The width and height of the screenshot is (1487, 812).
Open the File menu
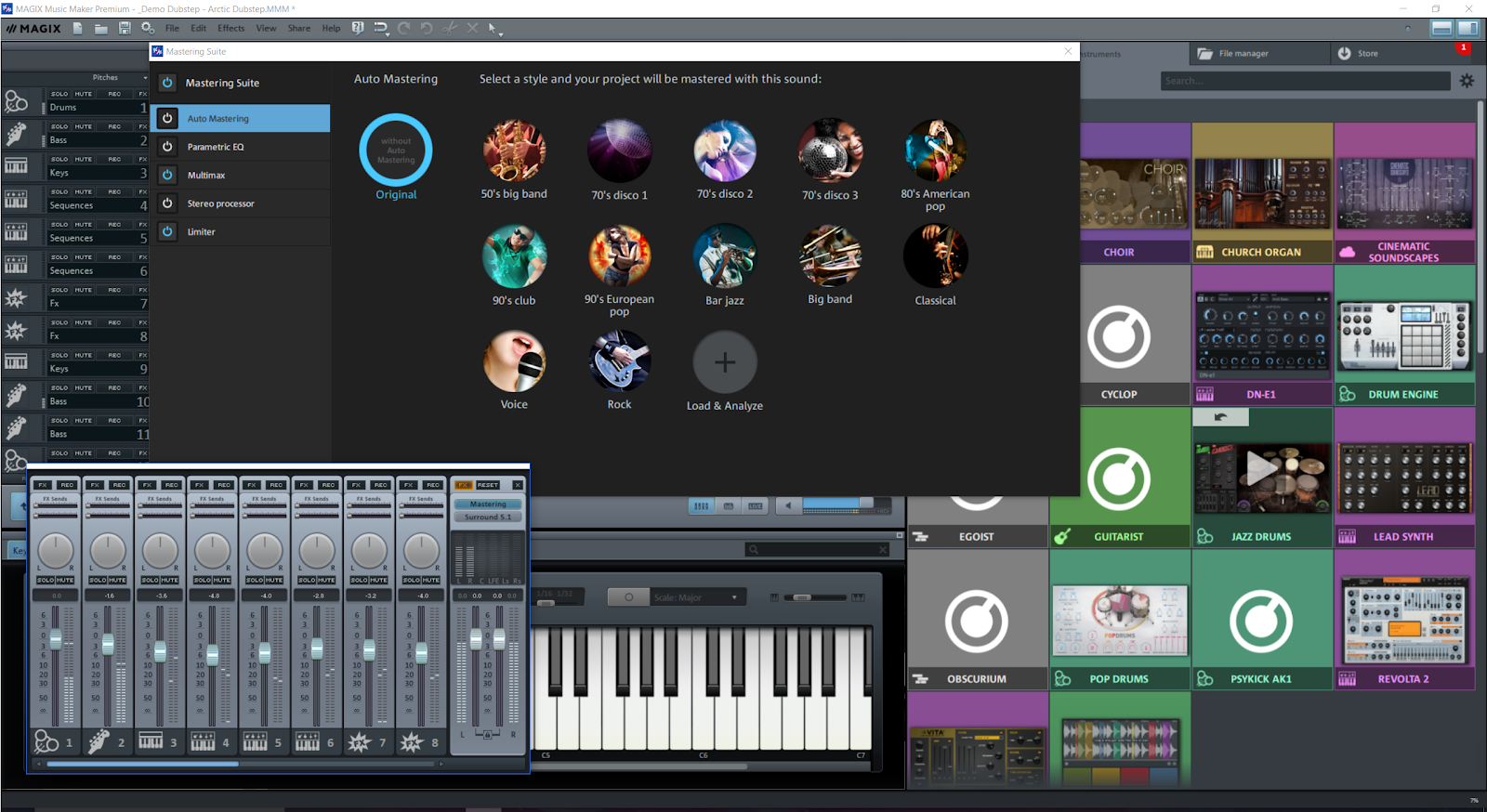(172, 29)
